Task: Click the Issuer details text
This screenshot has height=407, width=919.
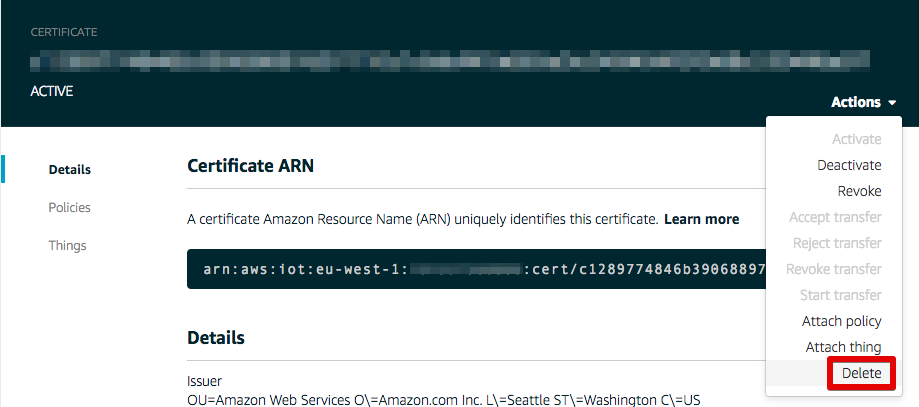Action: pos(444,391)
